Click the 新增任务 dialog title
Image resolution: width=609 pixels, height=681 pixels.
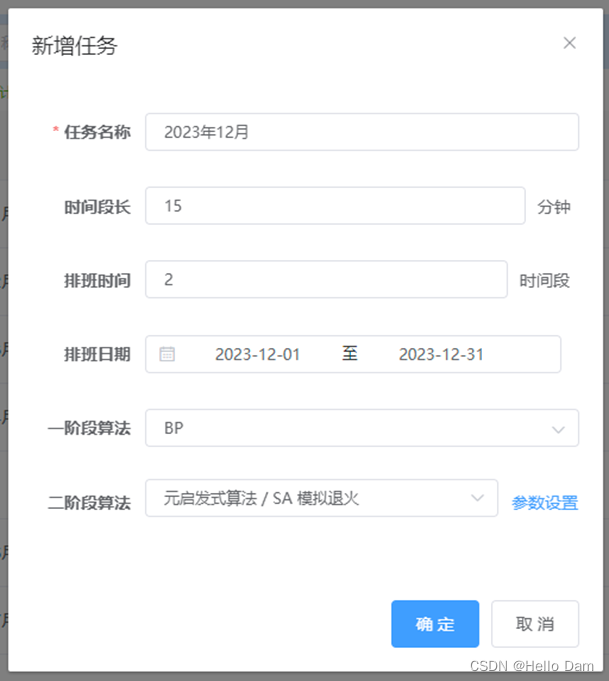74,46
